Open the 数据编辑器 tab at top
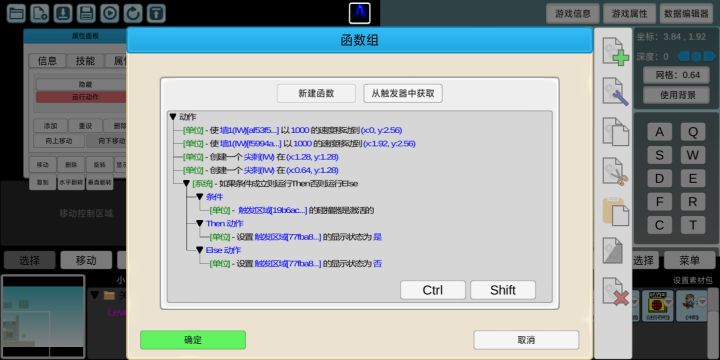This screenshot has height=360, width=720. [x=686, y=14]
